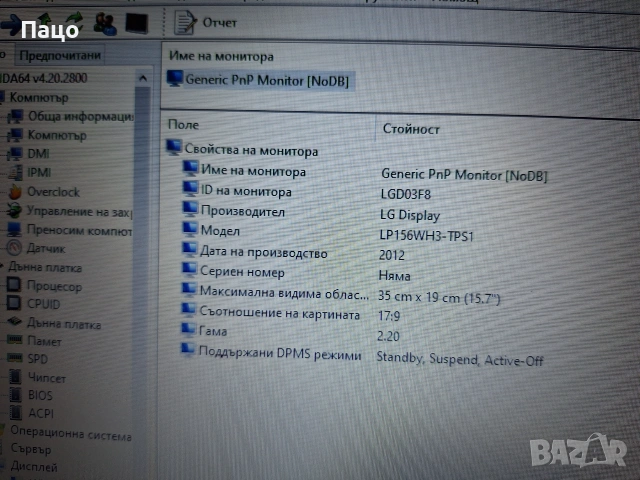Click the Отчет report toolbar button
The width and height of the screenshot is (640, 480).
[205, 22]
